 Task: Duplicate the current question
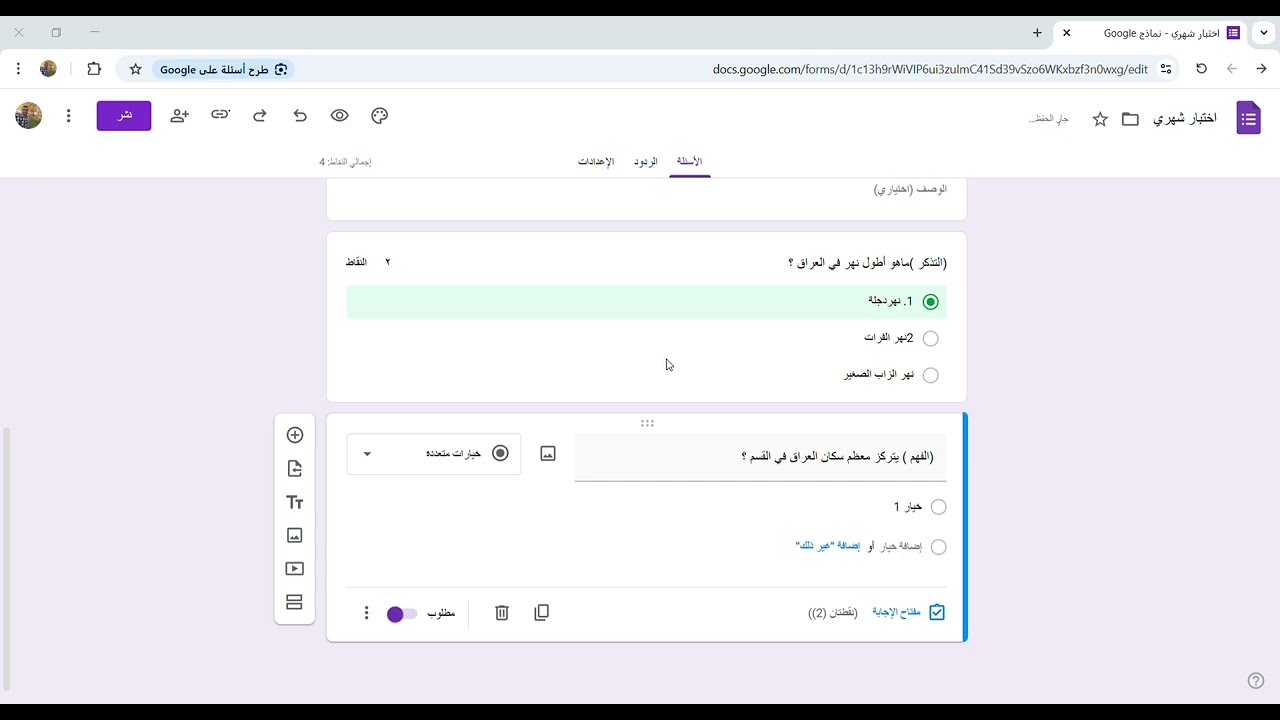point(542,613)
